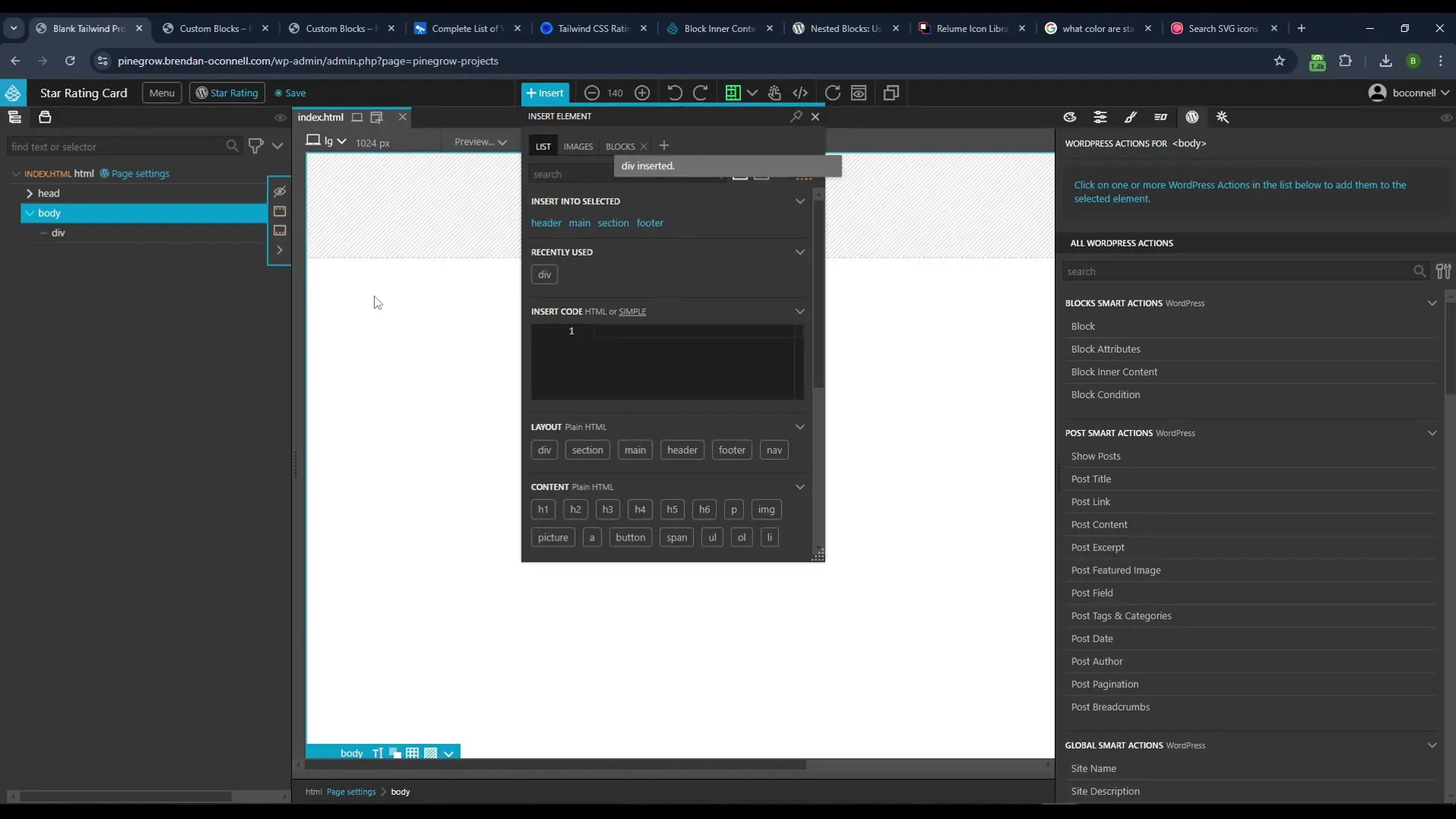The height and width of the screenshot is (819, 1456).
Task: Open the Class style panel icon
Action: coord(1160,117)
